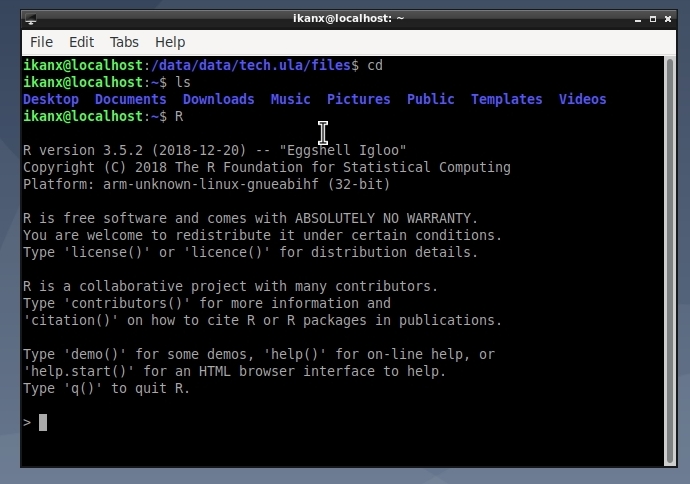
Task: Click the R prompt cursor block
Action: pyautogui.click(x=43, y=422)
